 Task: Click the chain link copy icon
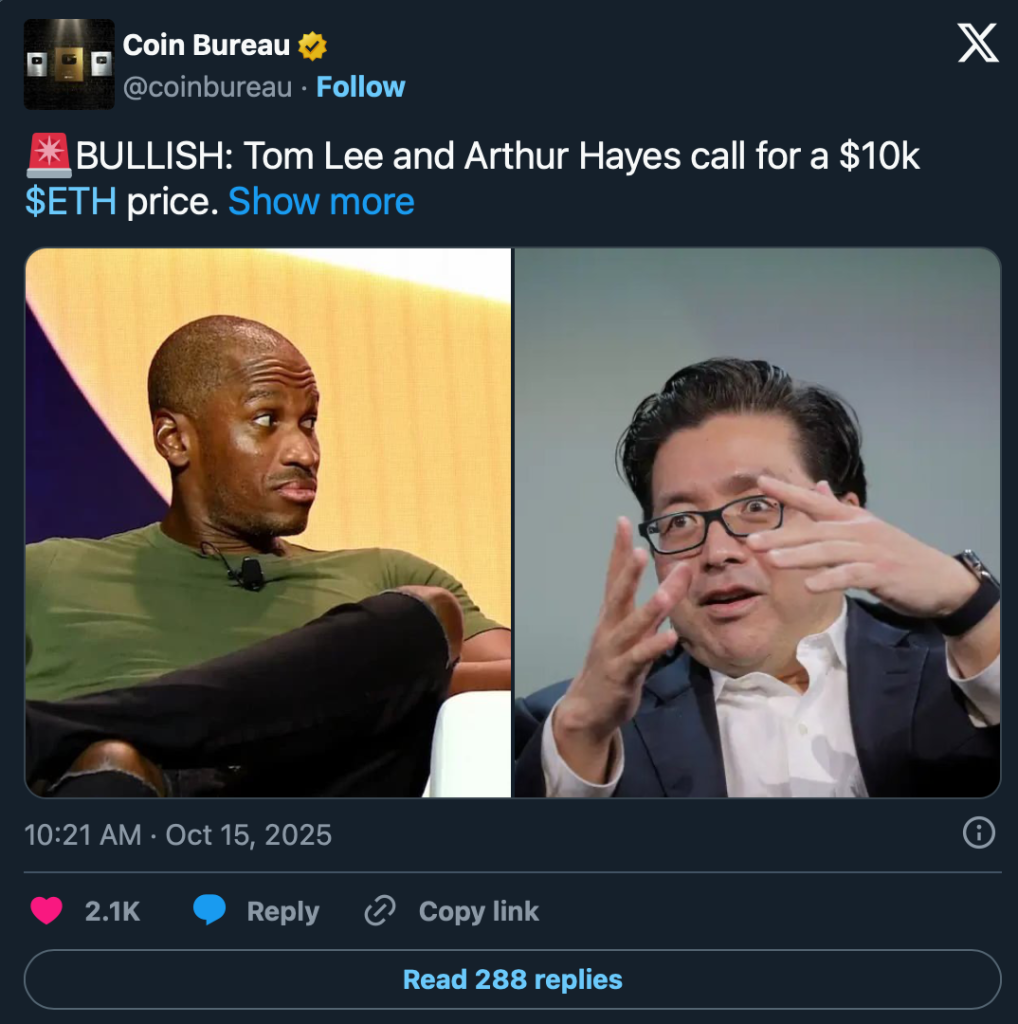(x=380, y=910)
